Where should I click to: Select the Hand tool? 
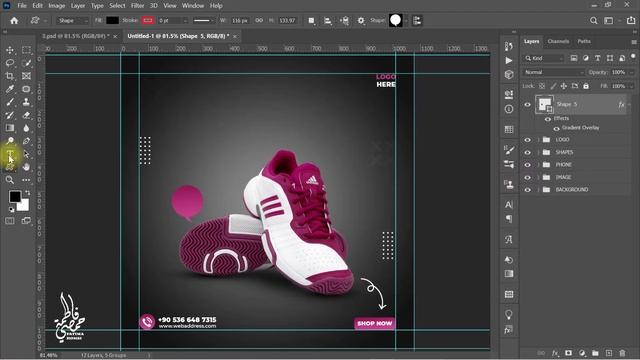tap(26, 167)
